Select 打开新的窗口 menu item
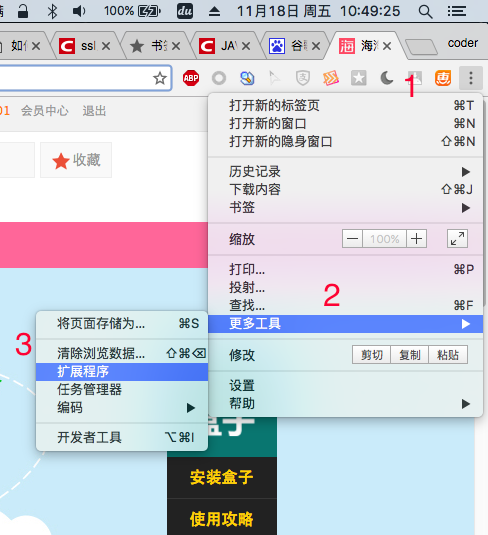The width and height of the screenshot is (488, 535). pos(345,123)
